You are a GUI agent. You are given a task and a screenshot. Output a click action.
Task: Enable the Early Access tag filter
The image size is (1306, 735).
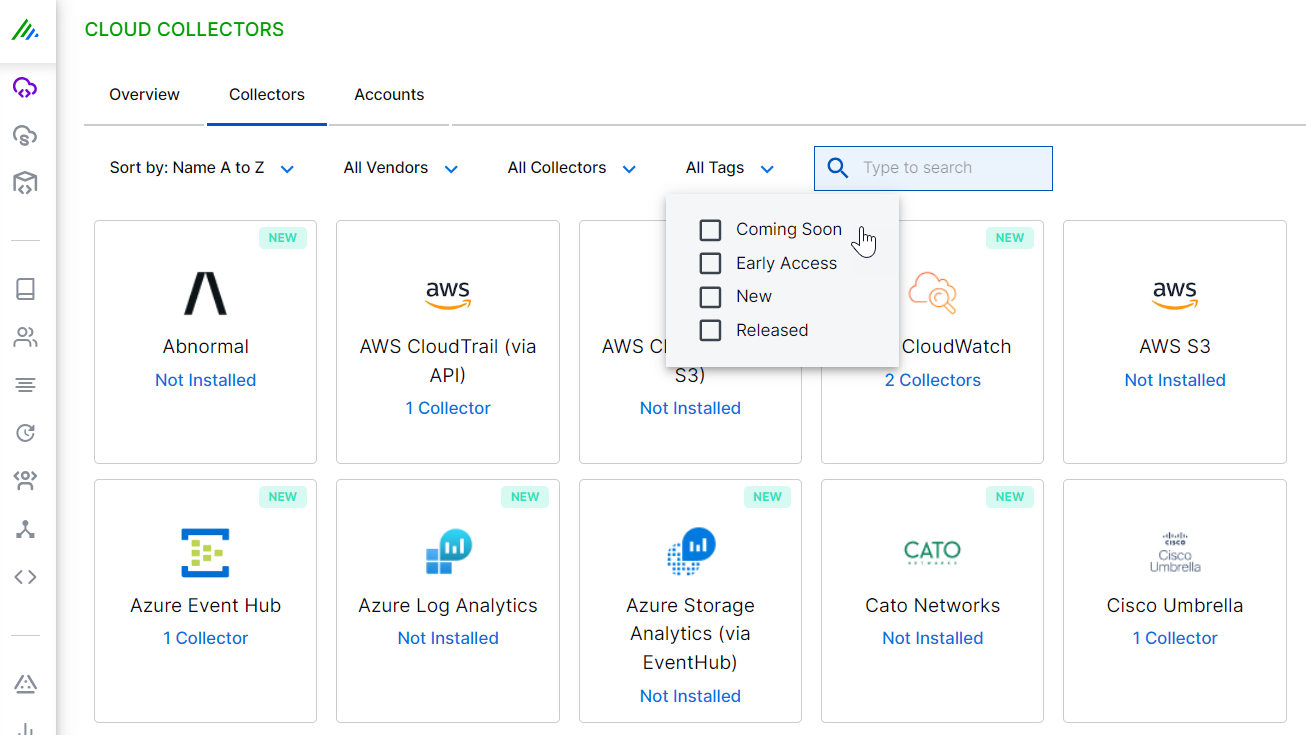click(710, 263)
